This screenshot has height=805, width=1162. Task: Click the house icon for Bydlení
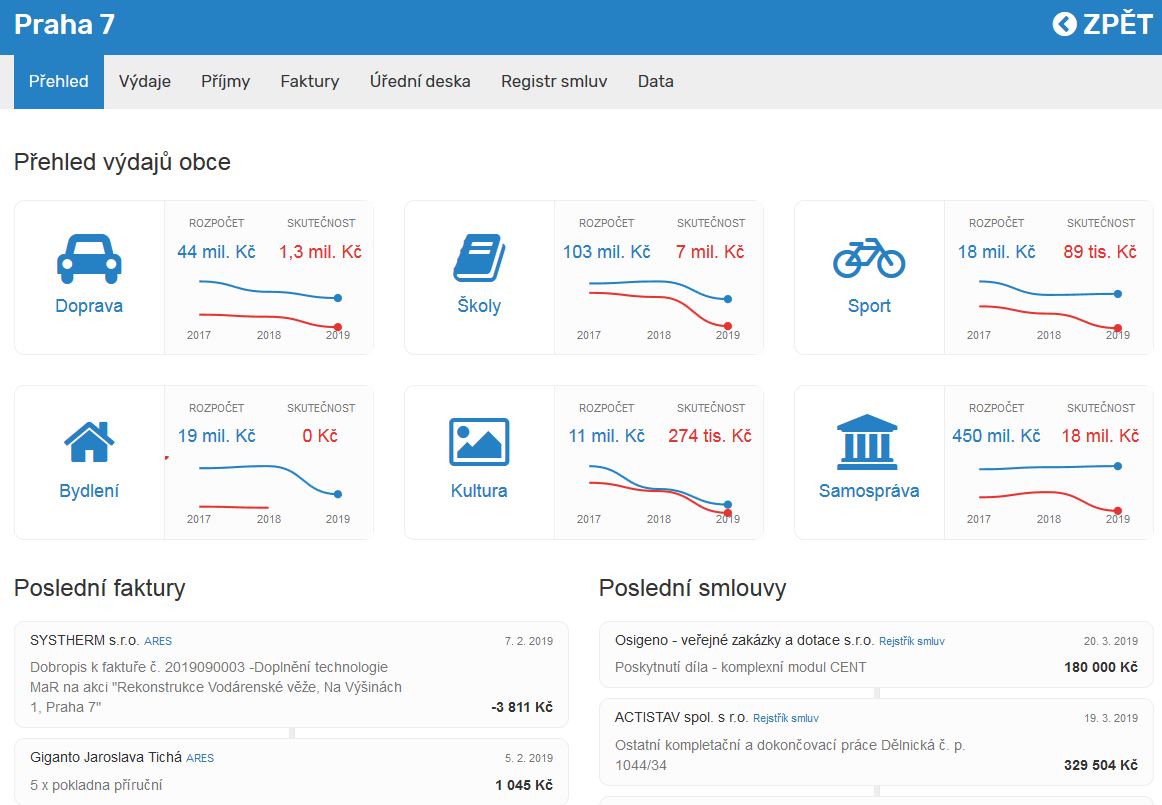(x=89, y=441)
